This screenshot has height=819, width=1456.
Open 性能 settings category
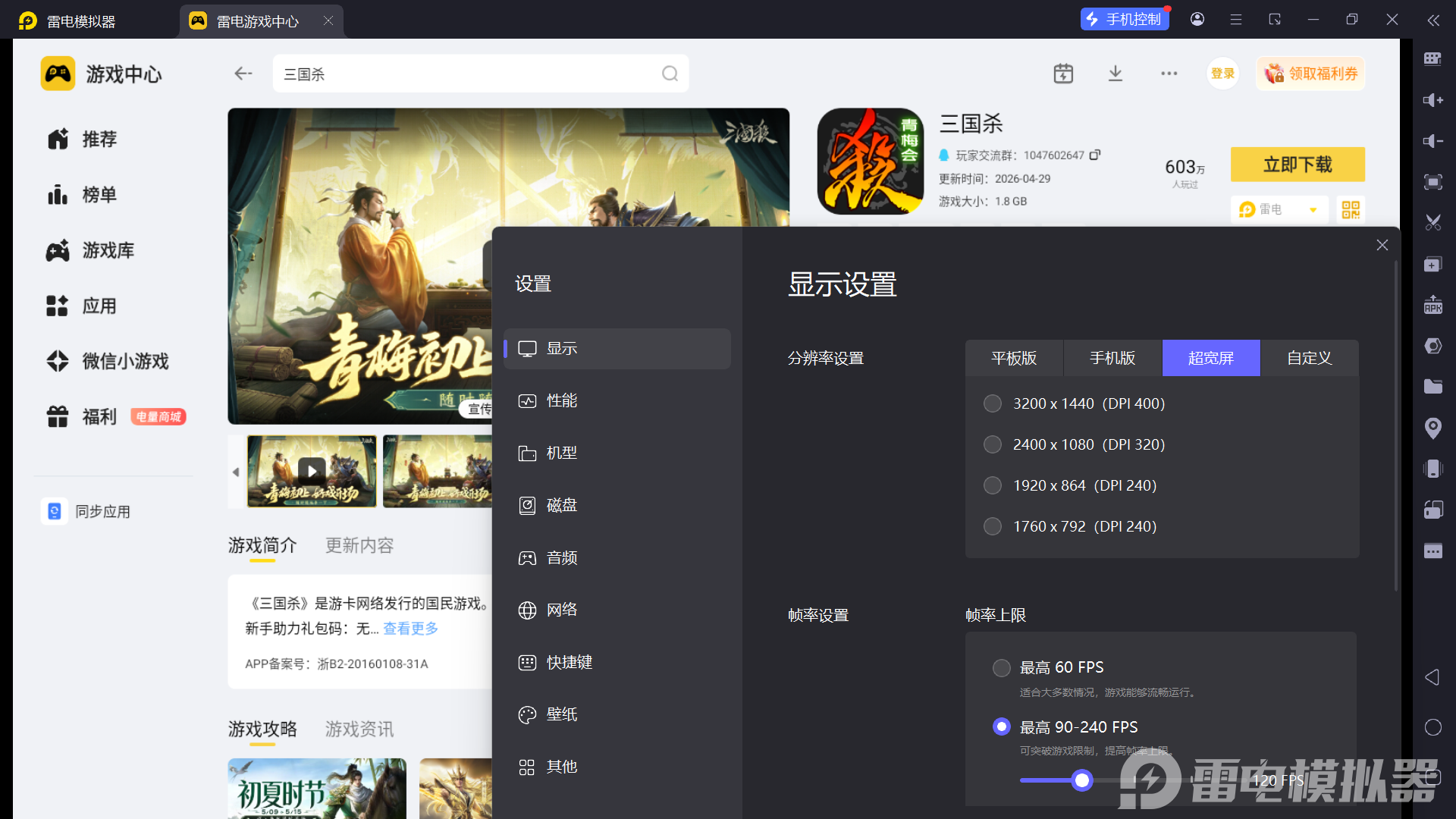pos(617,400)
